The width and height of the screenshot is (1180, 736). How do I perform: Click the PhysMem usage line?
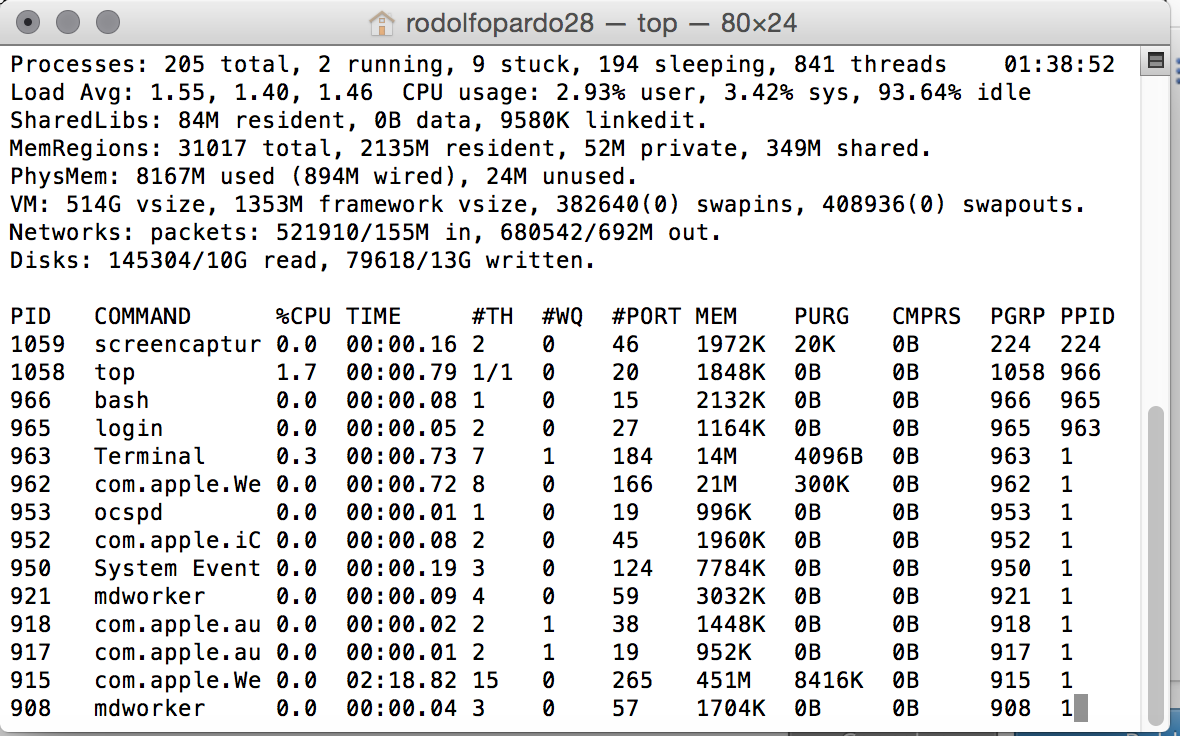322,177
